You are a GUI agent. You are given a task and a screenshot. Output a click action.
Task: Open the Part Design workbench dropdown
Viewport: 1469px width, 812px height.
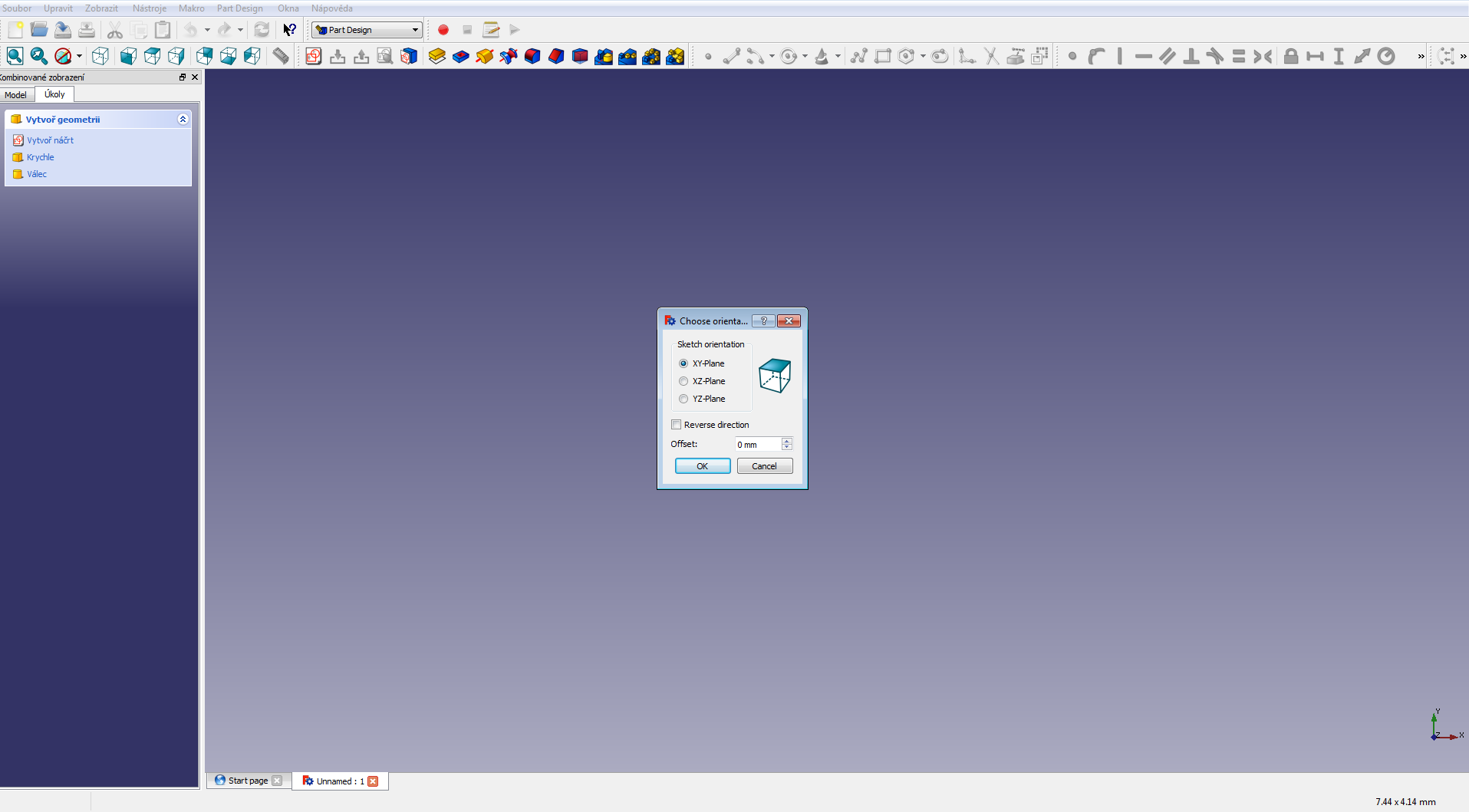pyautogui.click(x=367, y=30)
